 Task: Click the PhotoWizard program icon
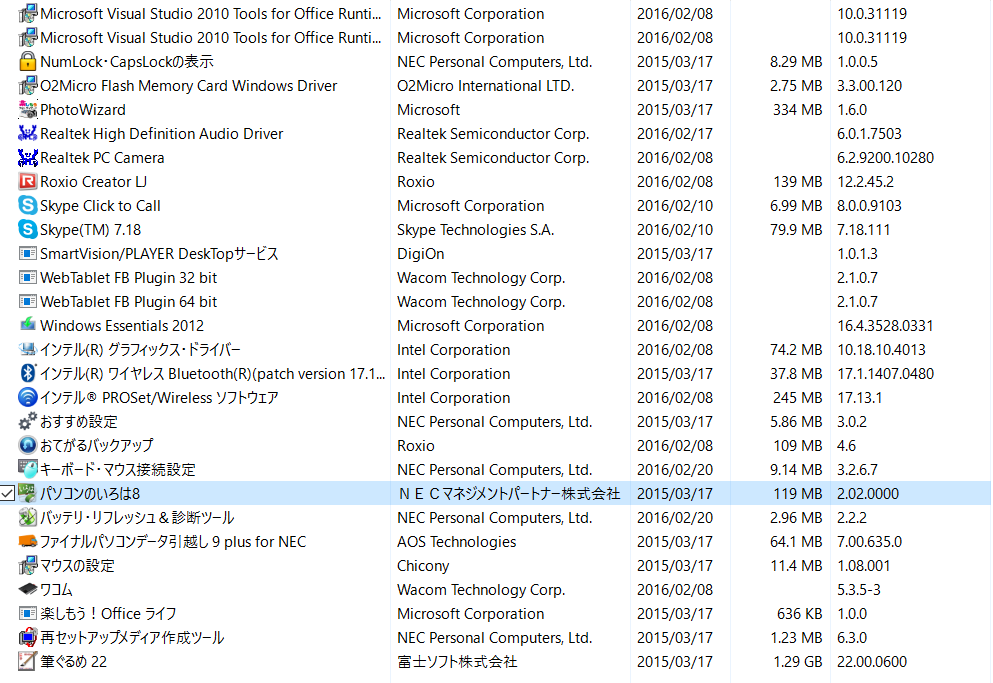pyautogui.click(x=28, y=110)
